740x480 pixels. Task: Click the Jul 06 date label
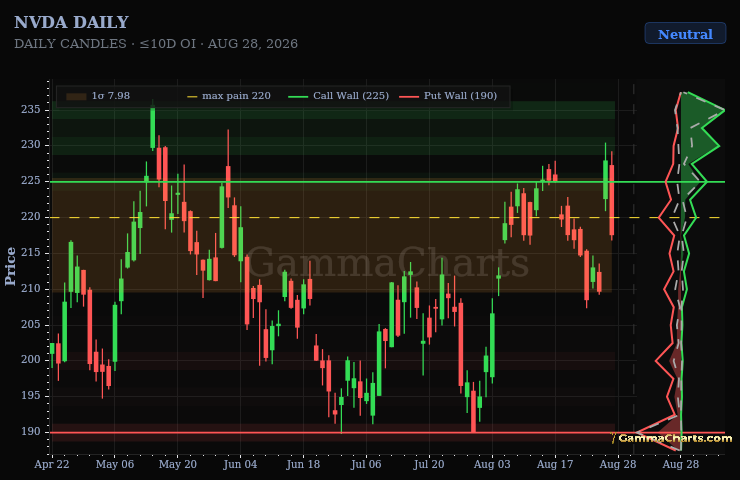[x=366, y=464]
